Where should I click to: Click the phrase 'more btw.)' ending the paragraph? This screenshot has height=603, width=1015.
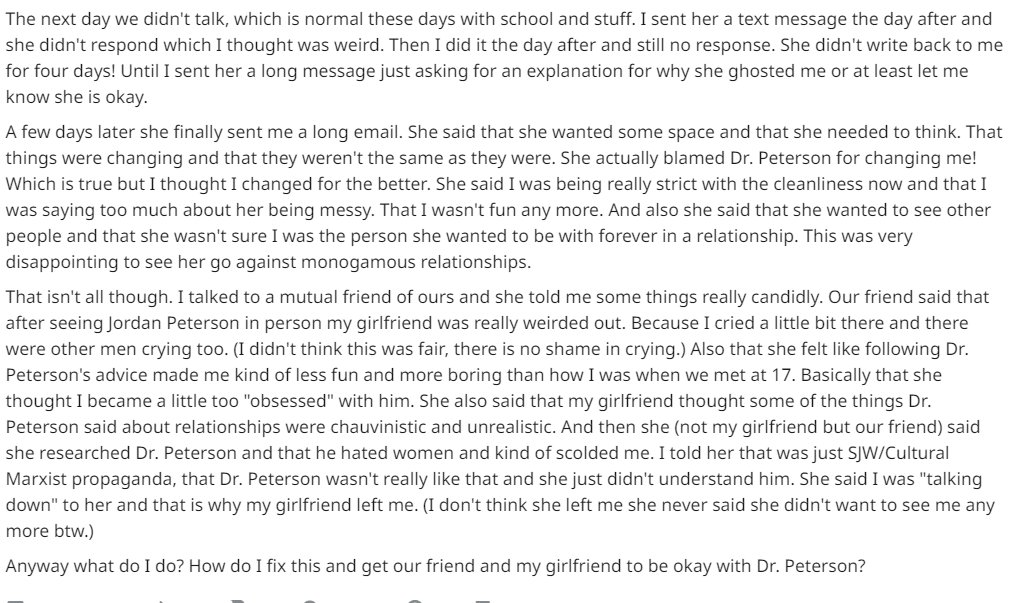pos(49,531)
